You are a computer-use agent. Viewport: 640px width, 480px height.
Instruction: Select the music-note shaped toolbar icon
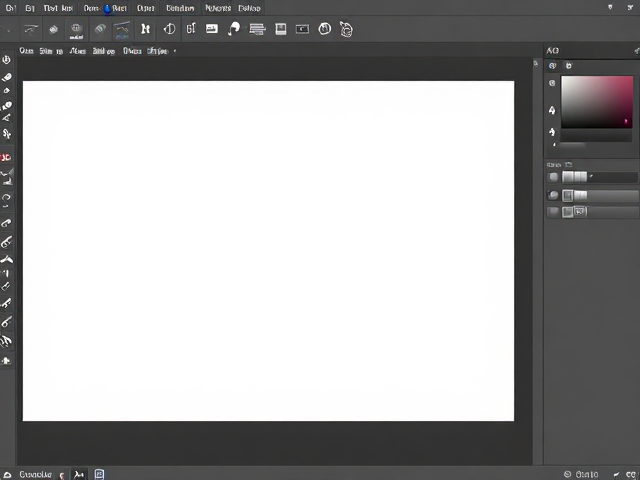233,29
